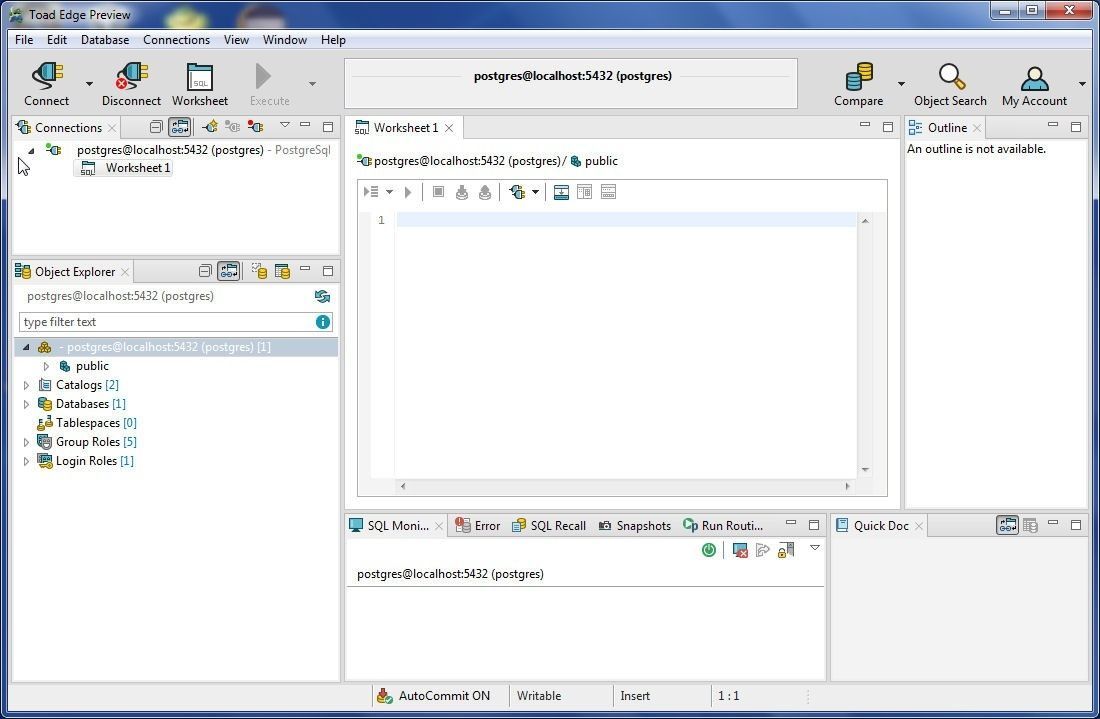Click the Disconnect toolbar icon

(x=131, y=76)
